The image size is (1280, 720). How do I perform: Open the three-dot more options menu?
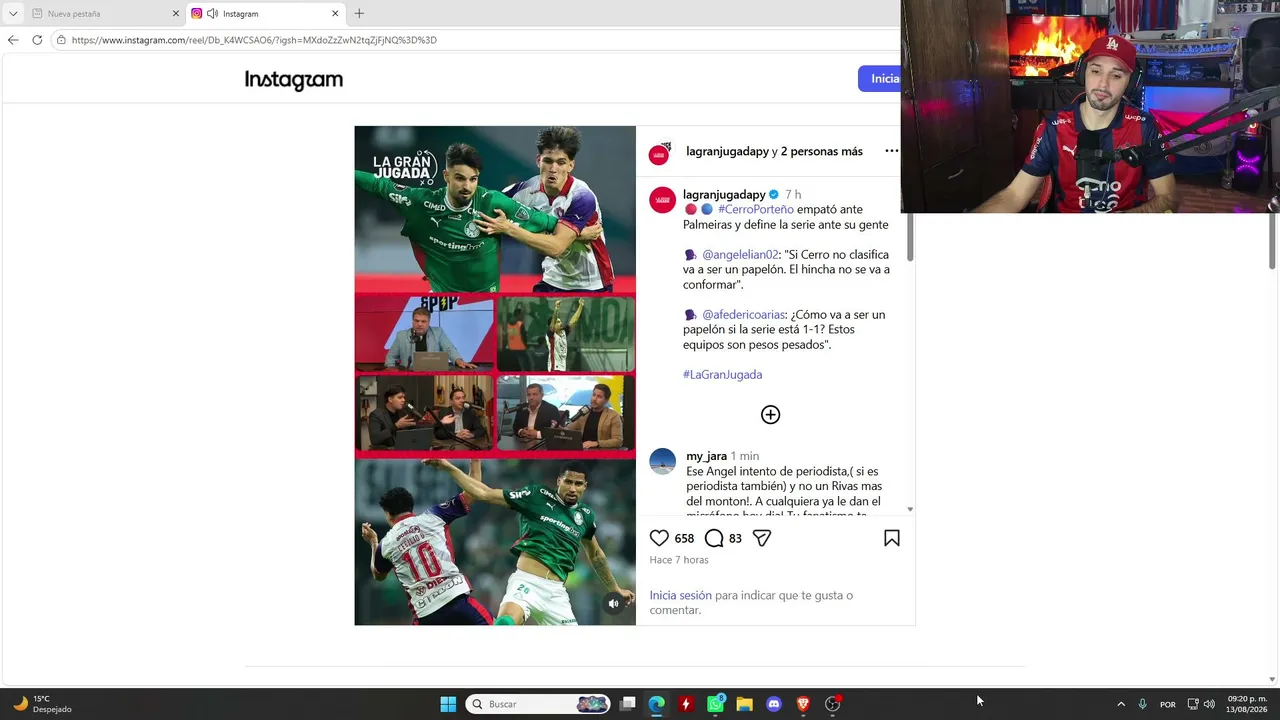coord(891,151)
